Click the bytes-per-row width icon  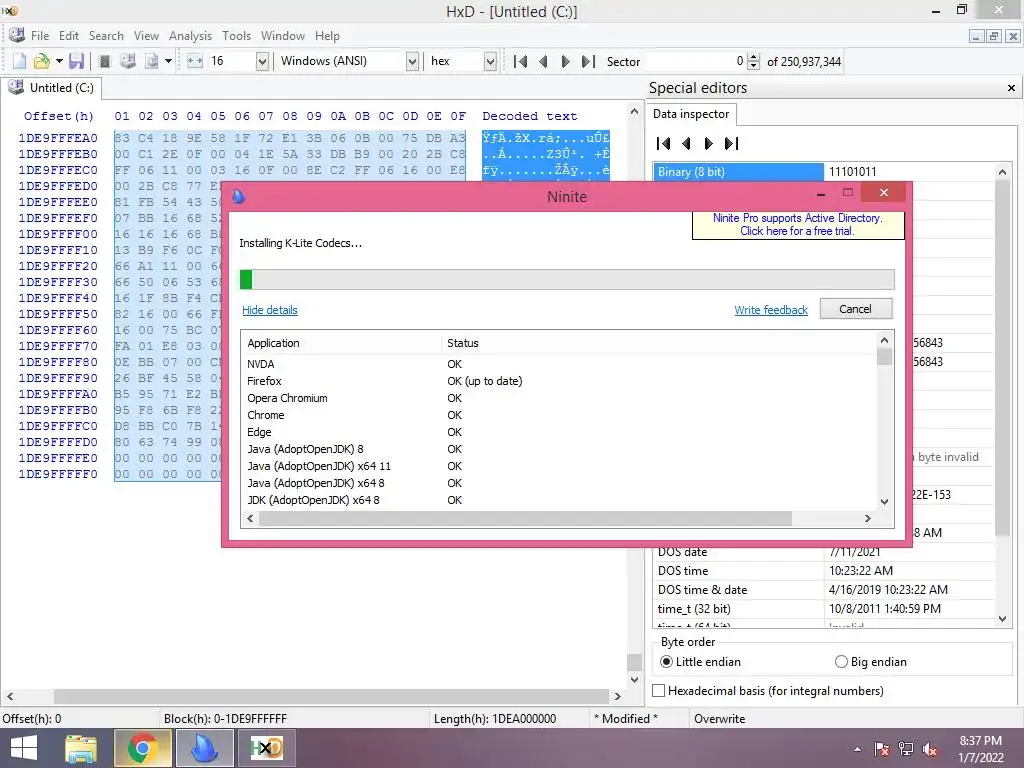tap(195, 61)
